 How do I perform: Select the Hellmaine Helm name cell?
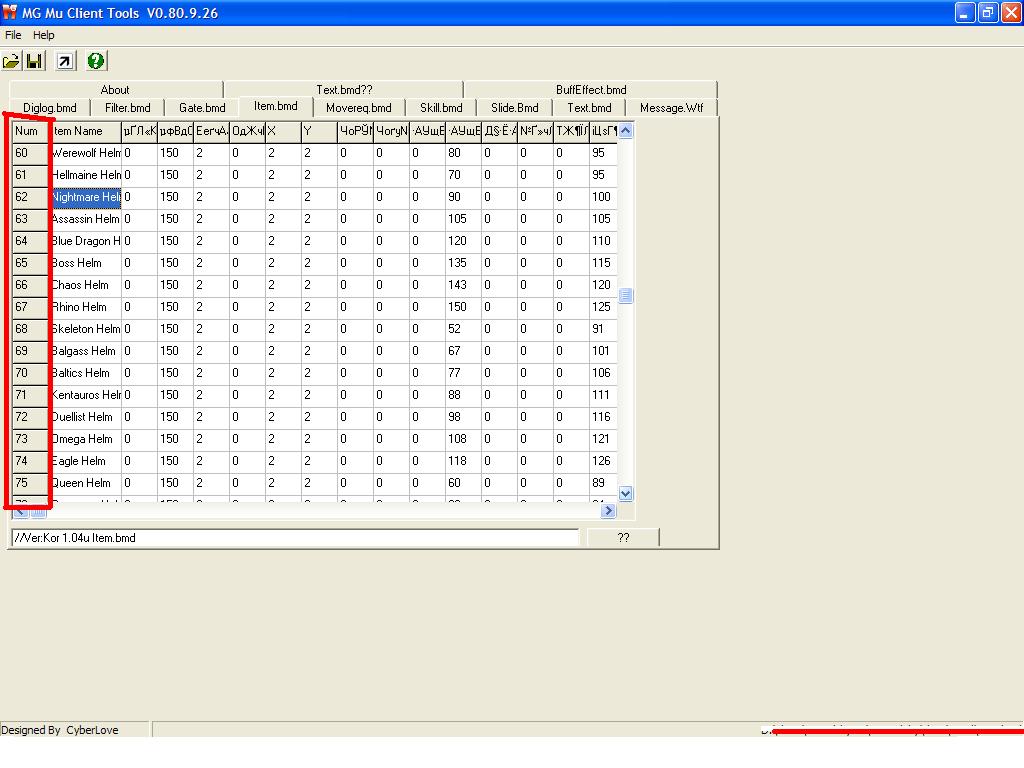tap(86, 175)
